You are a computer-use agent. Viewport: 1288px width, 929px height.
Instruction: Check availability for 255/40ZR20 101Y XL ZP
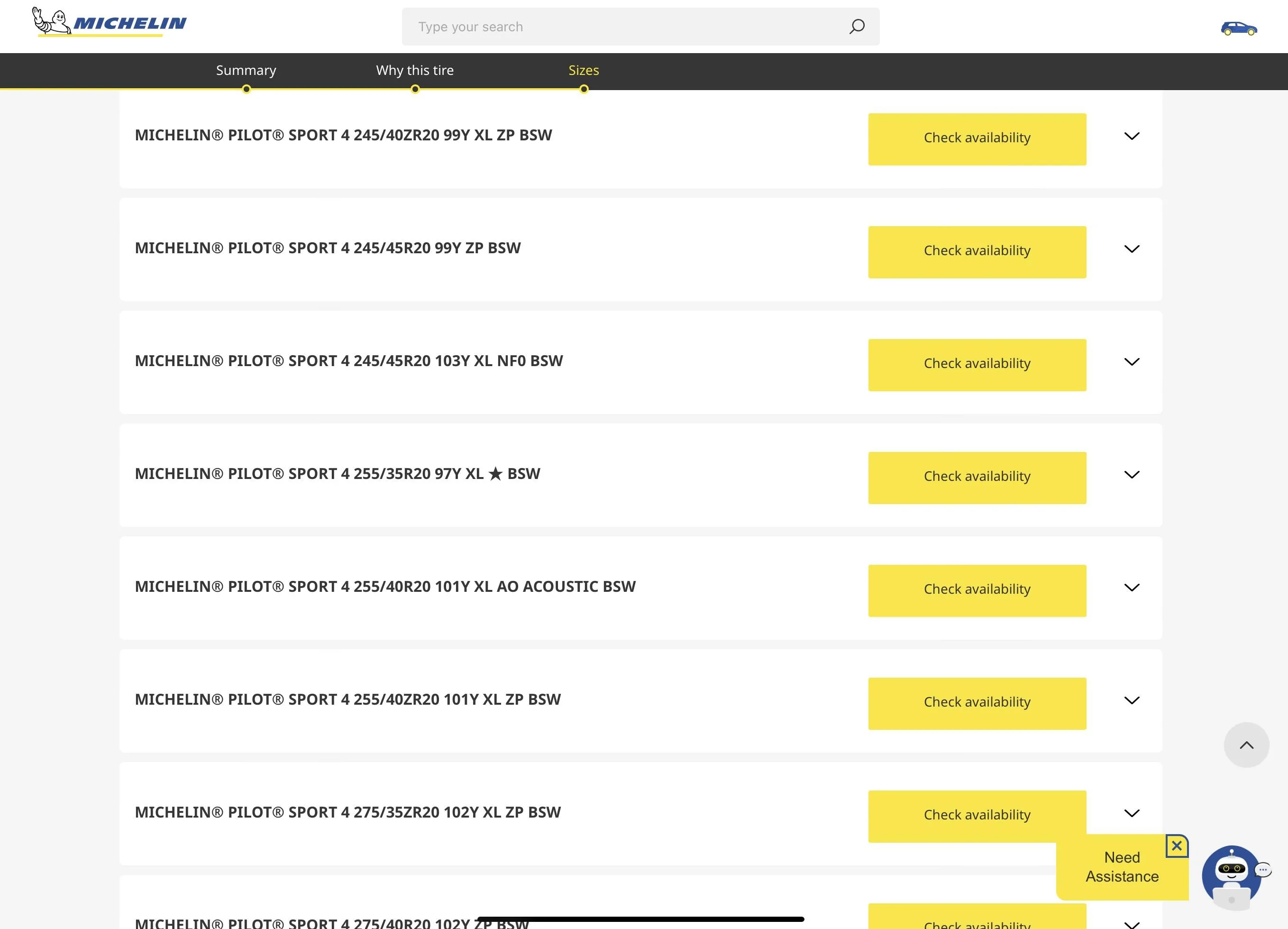coord(977,703)
